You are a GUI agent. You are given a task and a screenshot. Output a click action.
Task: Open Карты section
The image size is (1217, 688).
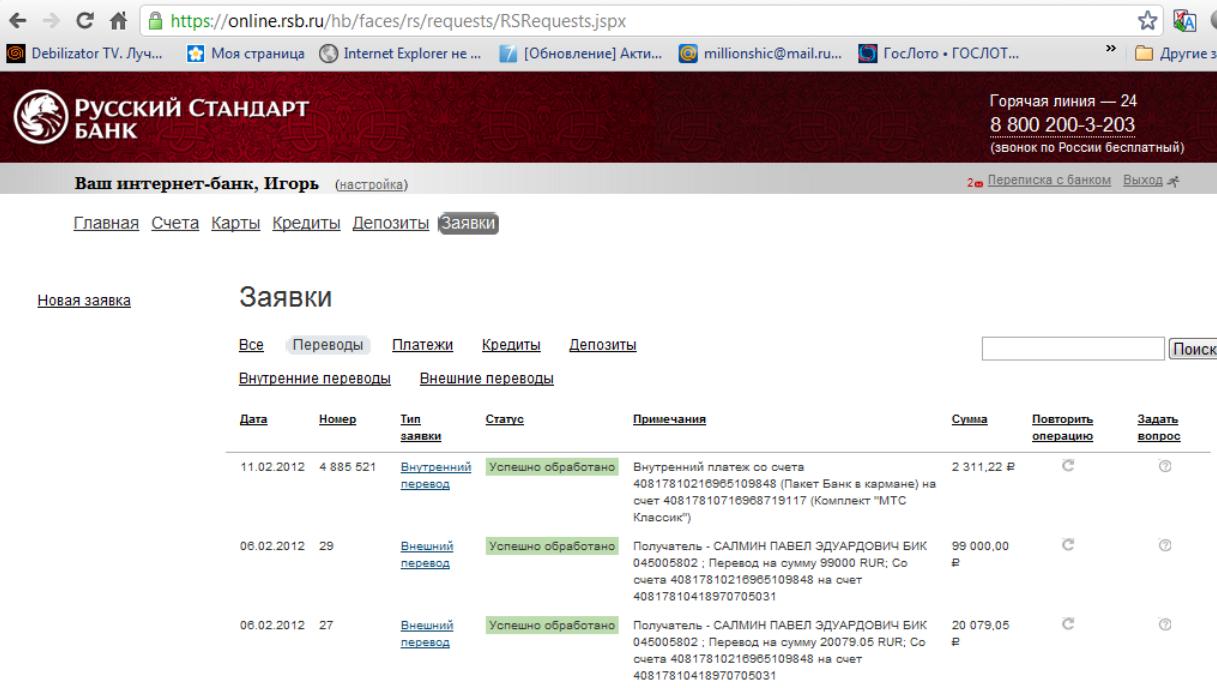(236, 222)
